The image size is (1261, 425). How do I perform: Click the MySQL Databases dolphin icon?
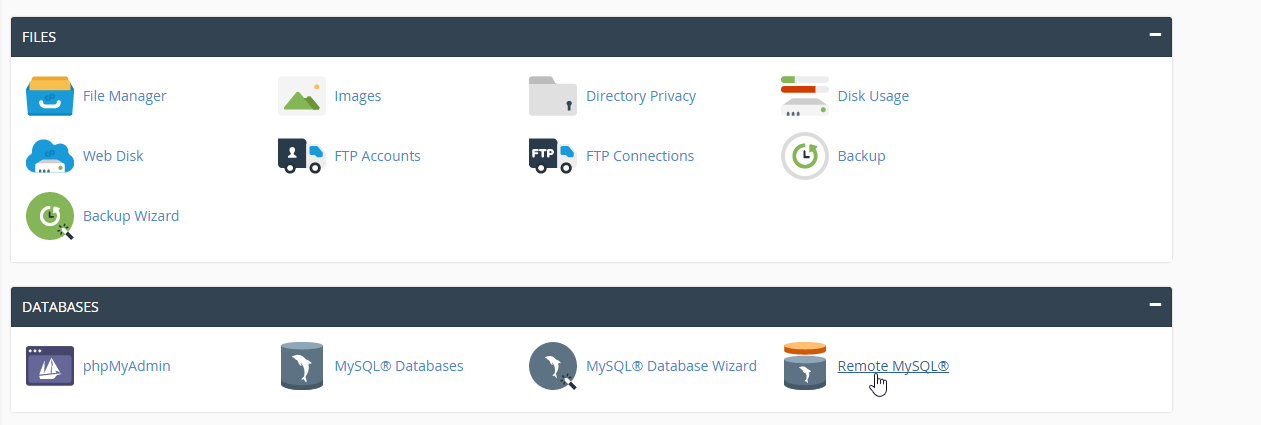point(302,366)
